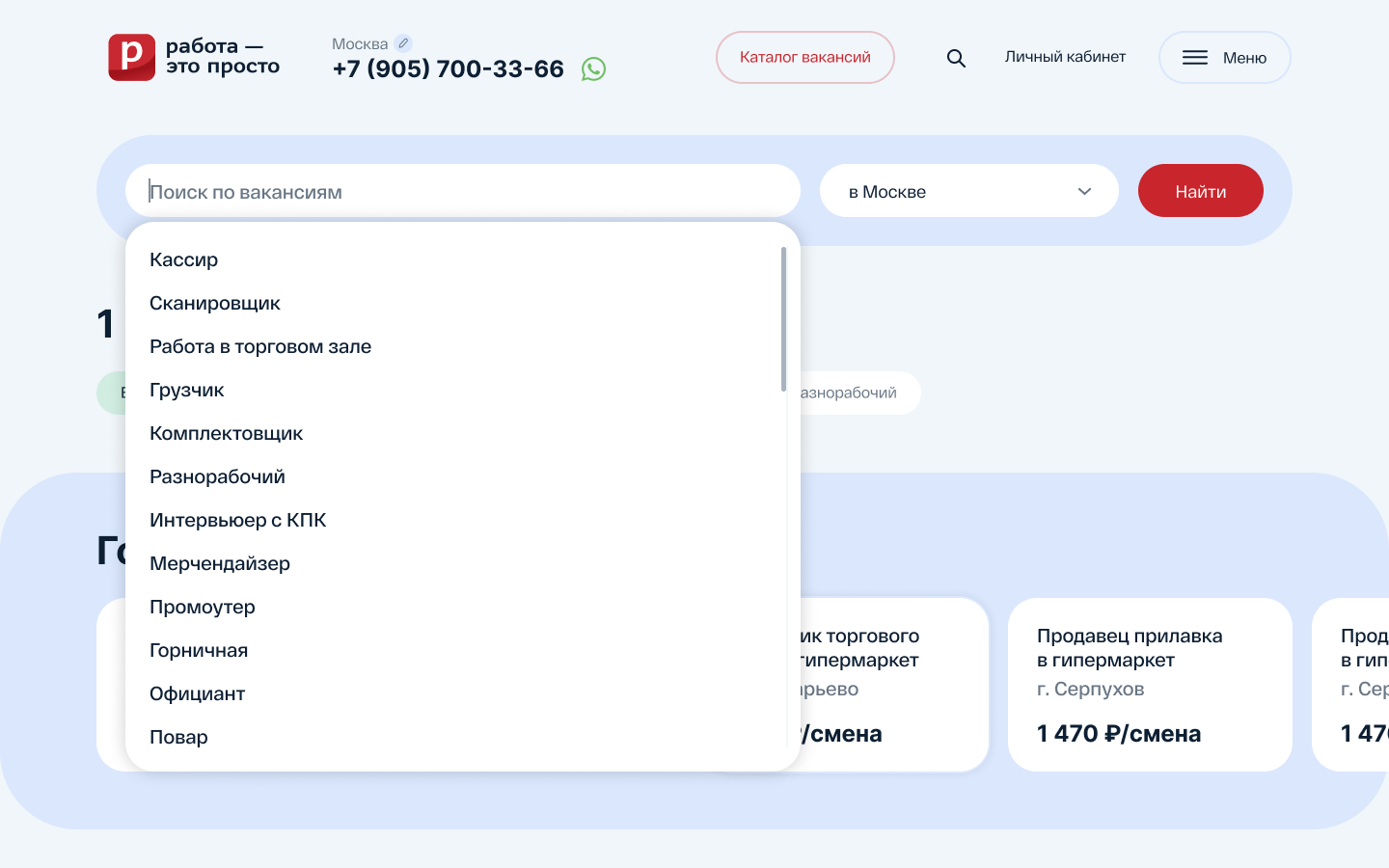
Task: Select 'Интервьюер с КПК' suggestion
Action: (x=237, y=520)
